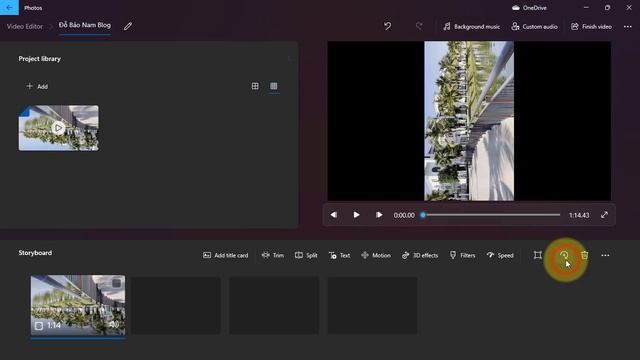Add title card to storyboard
Viewport: 640px width, 360px height.
(225, 256)
